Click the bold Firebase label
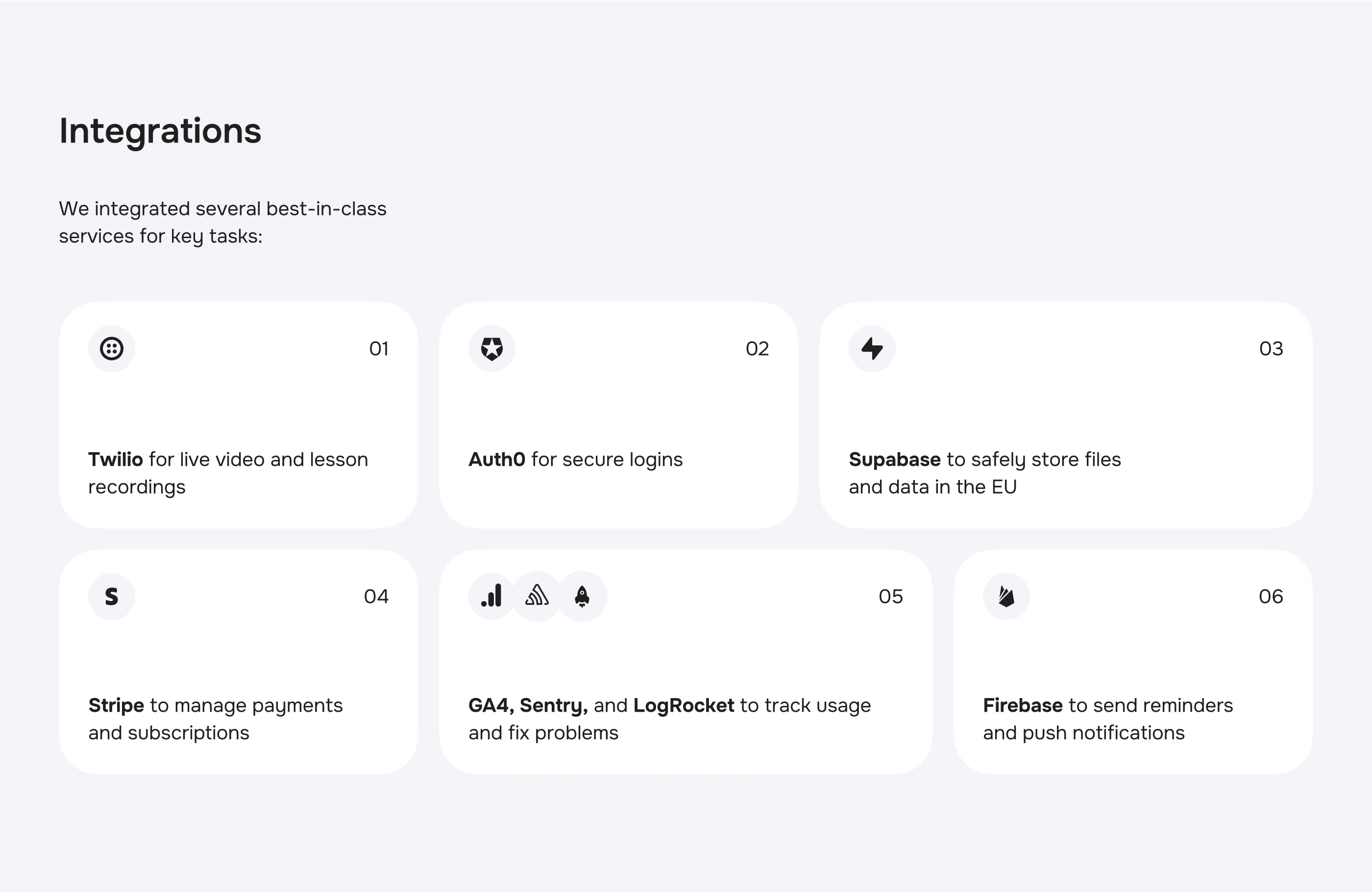Viewport: 1372px width, 892px height. pos(1022,705)
